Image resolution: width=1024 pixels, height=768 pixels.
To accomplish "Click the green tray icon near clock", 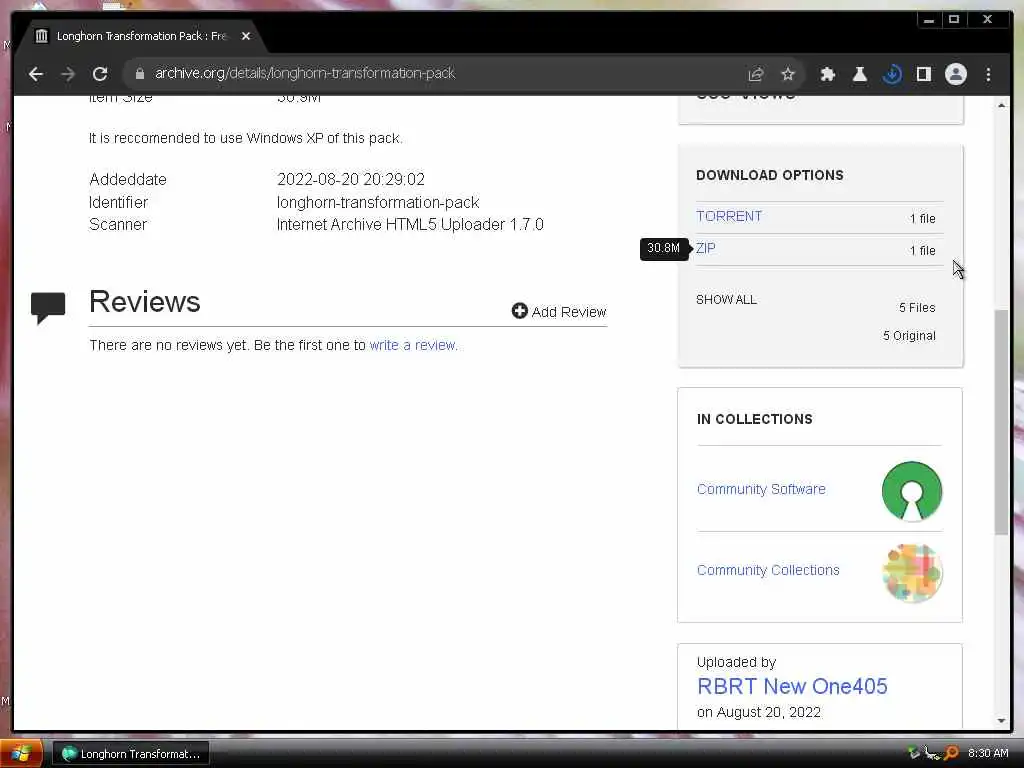I will [914, 753].
